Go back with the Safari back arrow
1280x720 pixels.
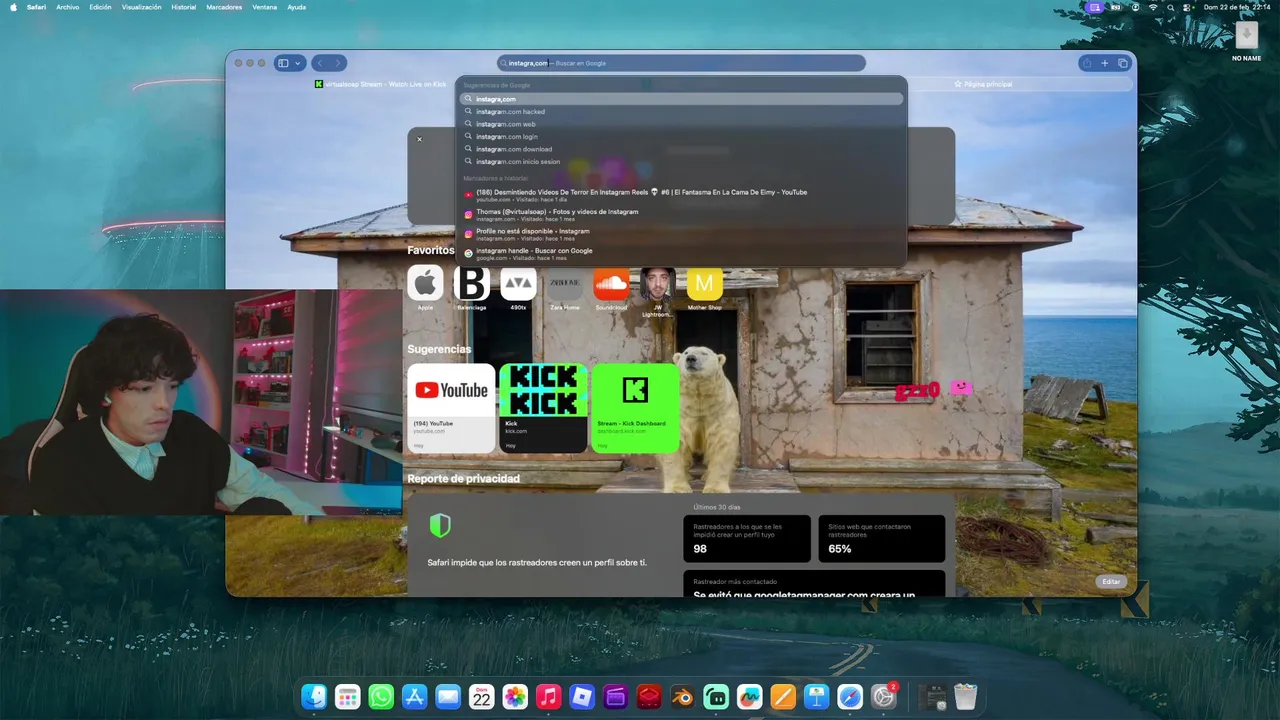(x=319, y=63)
